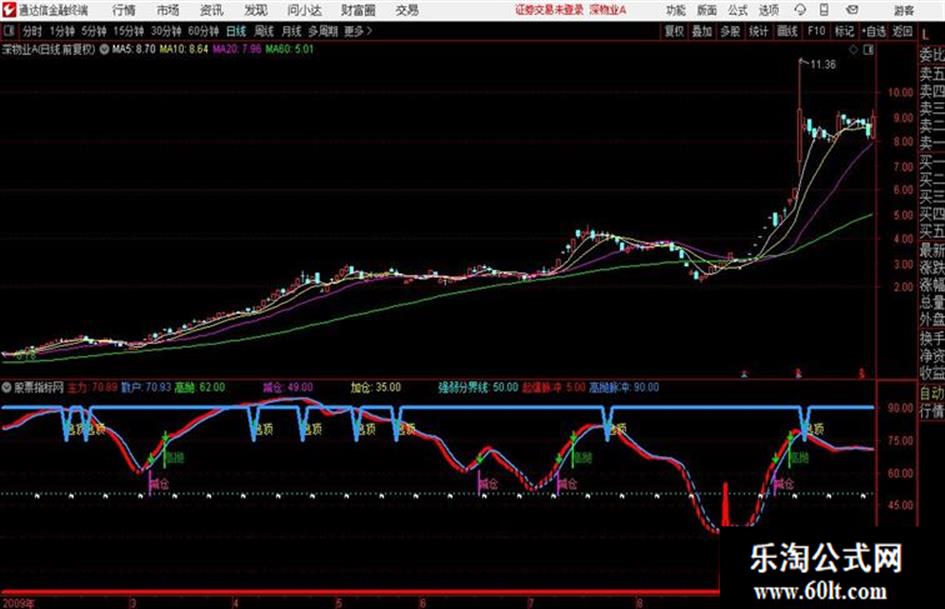Screen dimensions: 945x609
Task: Open F10 company info
Action: click(x=816, y=31)
